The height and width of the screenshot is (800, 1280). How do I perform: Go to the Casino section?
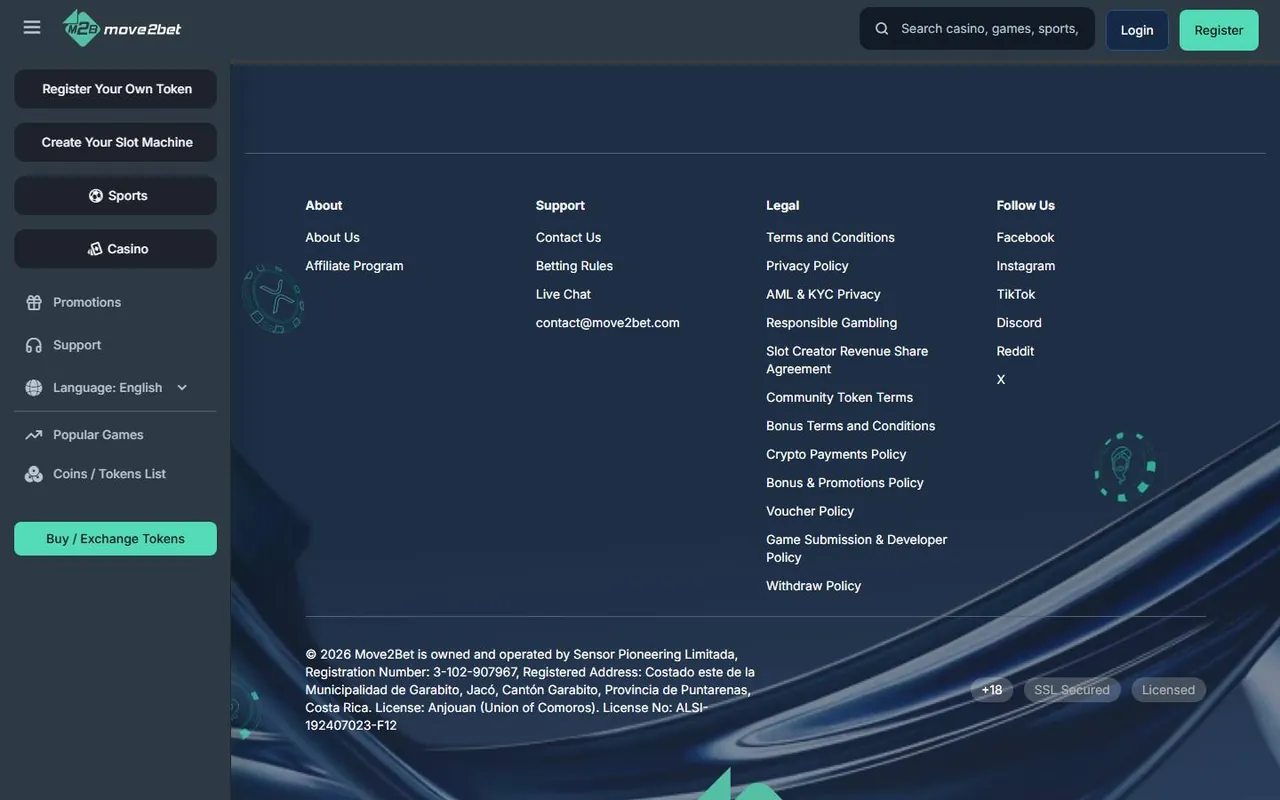tap(116, 249)
